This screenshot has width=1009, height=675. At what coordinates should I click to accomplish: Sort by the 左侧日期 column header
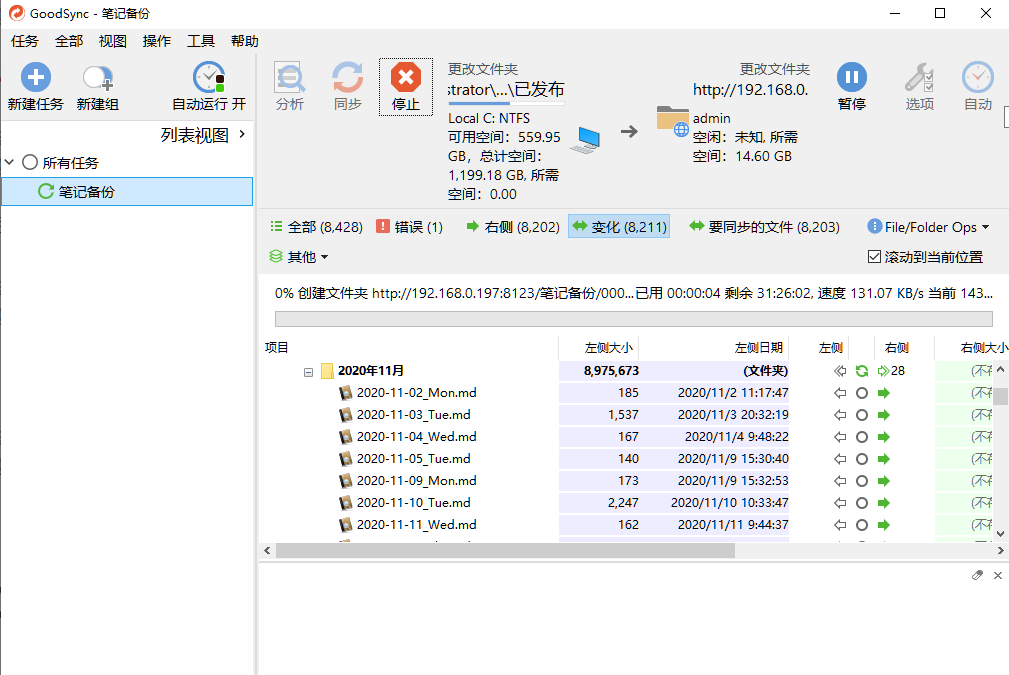tap(713, 347)
